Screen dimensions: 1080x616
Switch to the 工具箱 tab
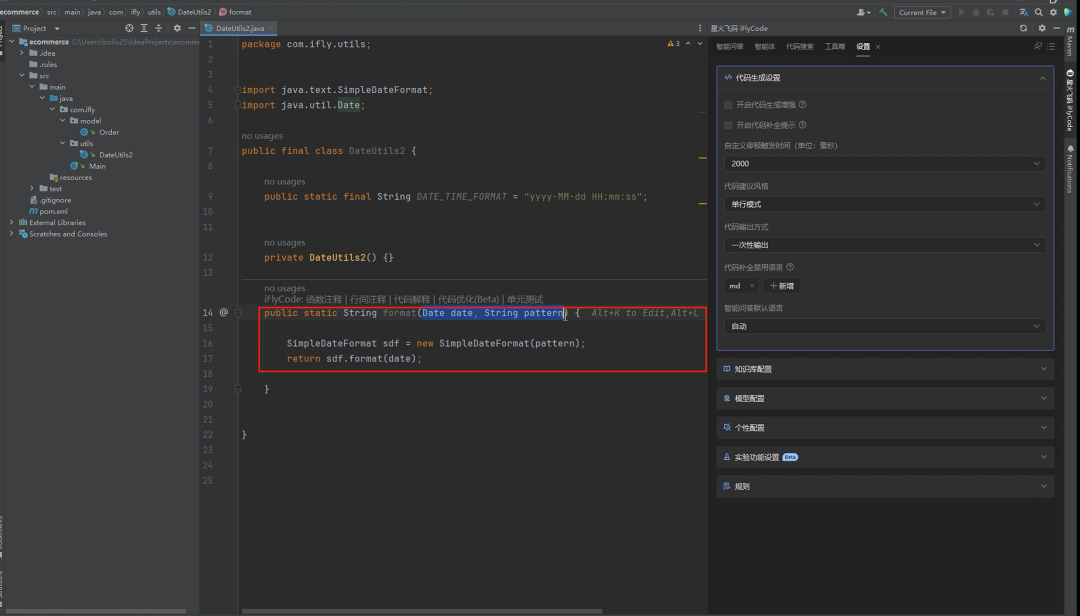835,46
